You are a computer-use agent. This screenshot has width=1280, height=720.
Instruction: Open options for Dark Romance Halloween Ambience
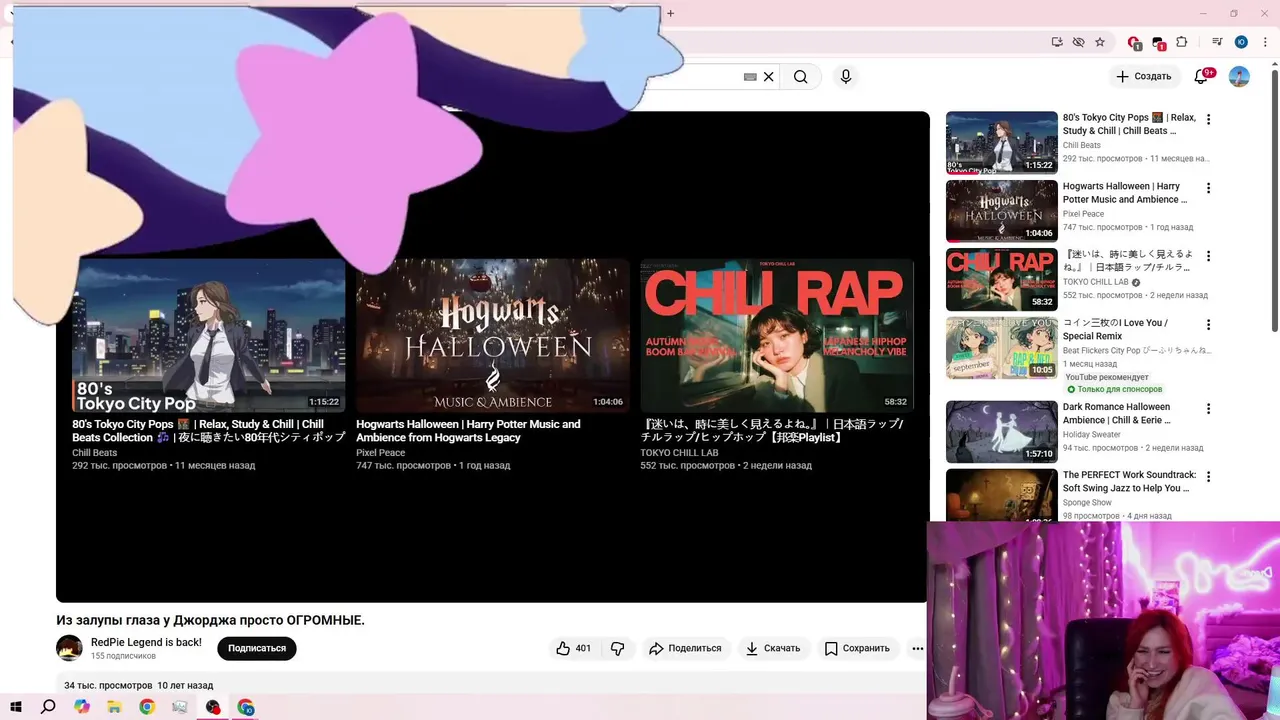[x=1208, y=409]
